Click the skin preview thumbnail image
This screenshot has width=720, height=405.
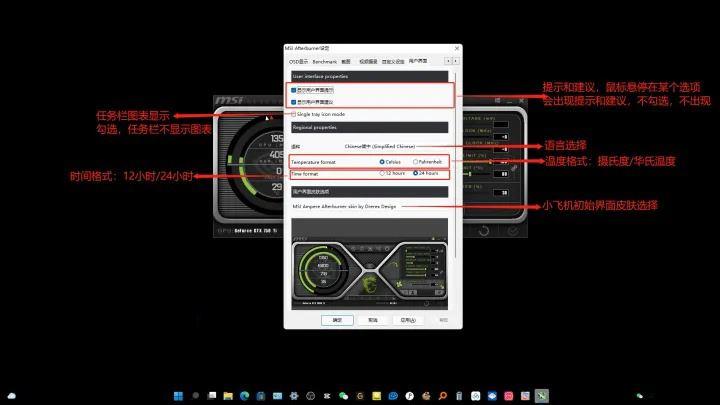(370, 264)
